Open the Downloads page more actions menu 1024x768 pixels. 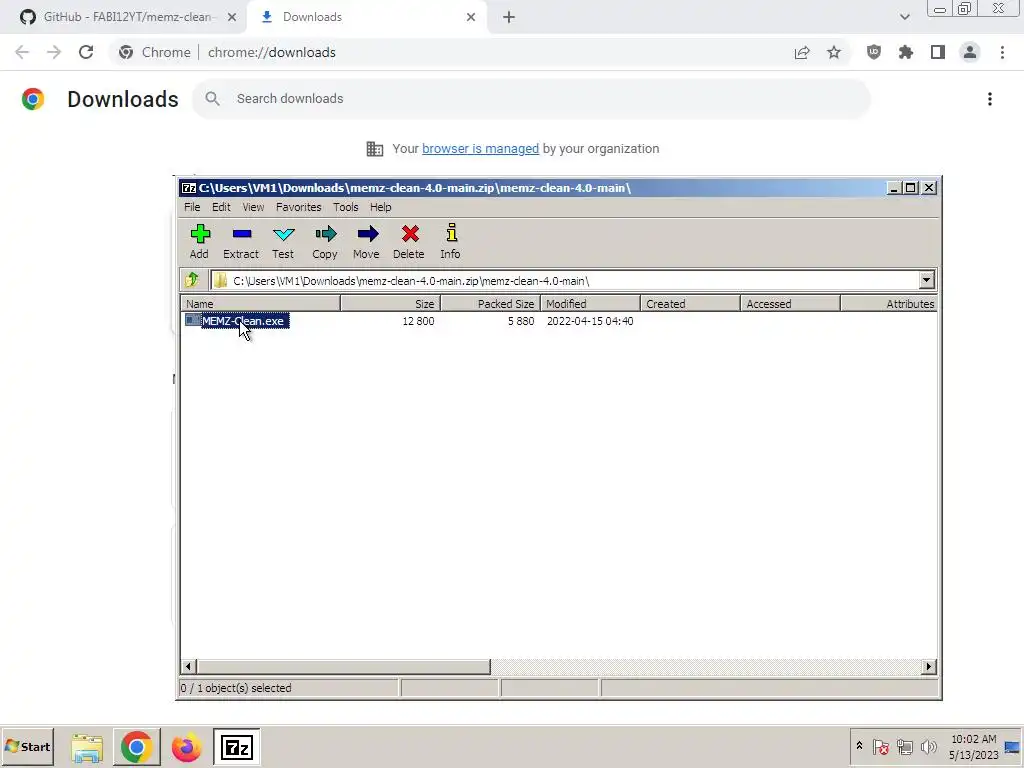click(990, 99)
